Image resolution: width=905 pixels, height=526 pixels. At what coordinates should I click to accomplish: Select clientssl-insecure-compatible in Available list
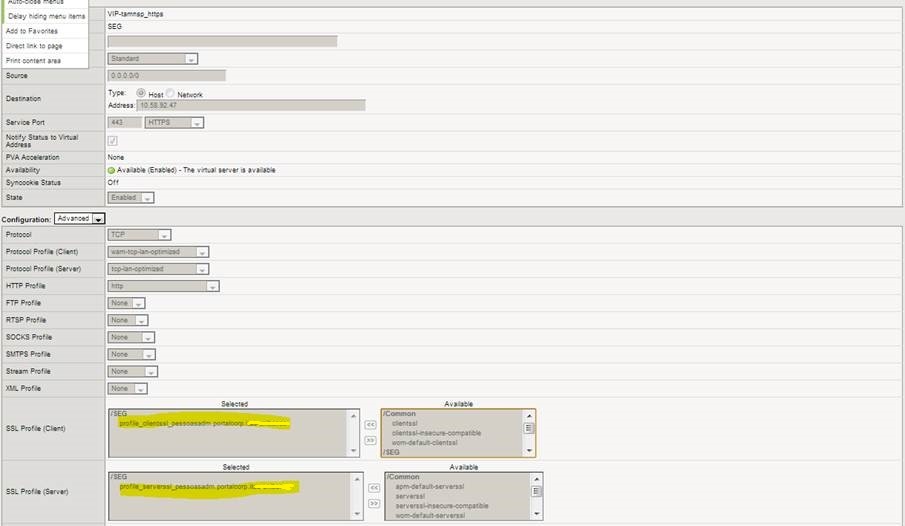436,433
